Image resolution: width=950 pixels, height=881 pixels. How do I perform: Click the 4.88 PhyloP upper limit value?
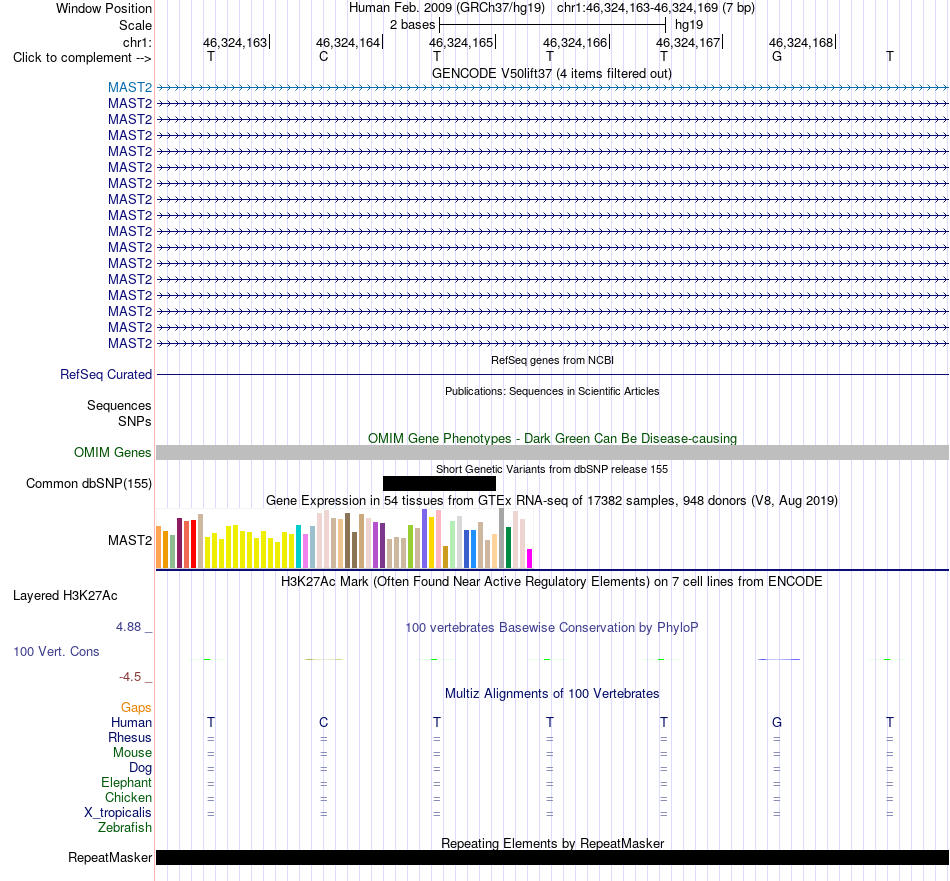pyautogui.click(x=128, y=627)
